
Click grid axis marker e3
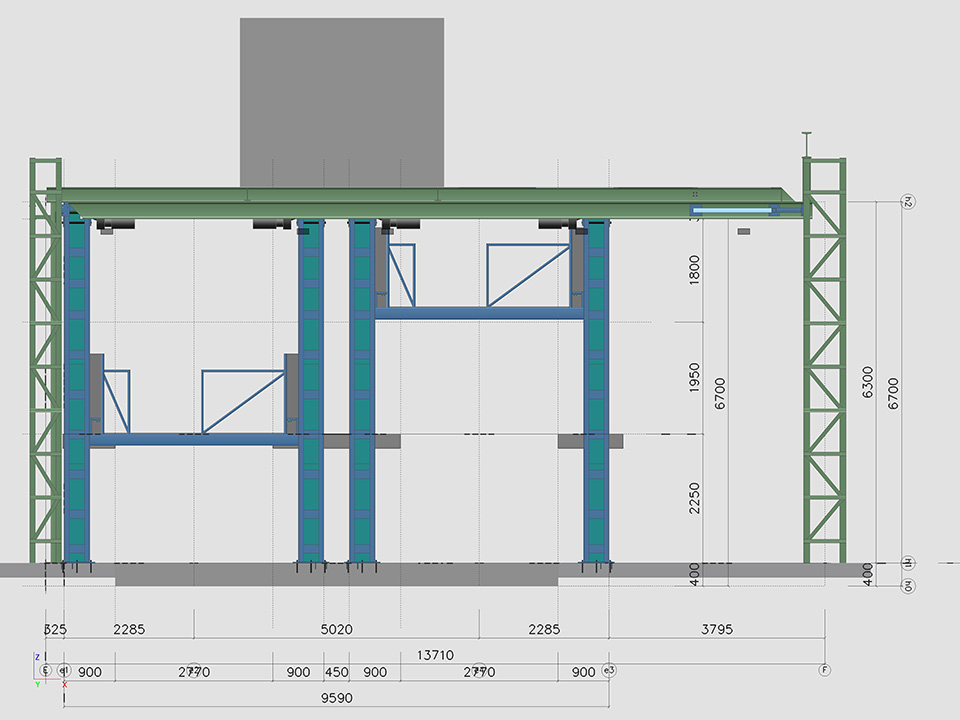tap(609, 670)
